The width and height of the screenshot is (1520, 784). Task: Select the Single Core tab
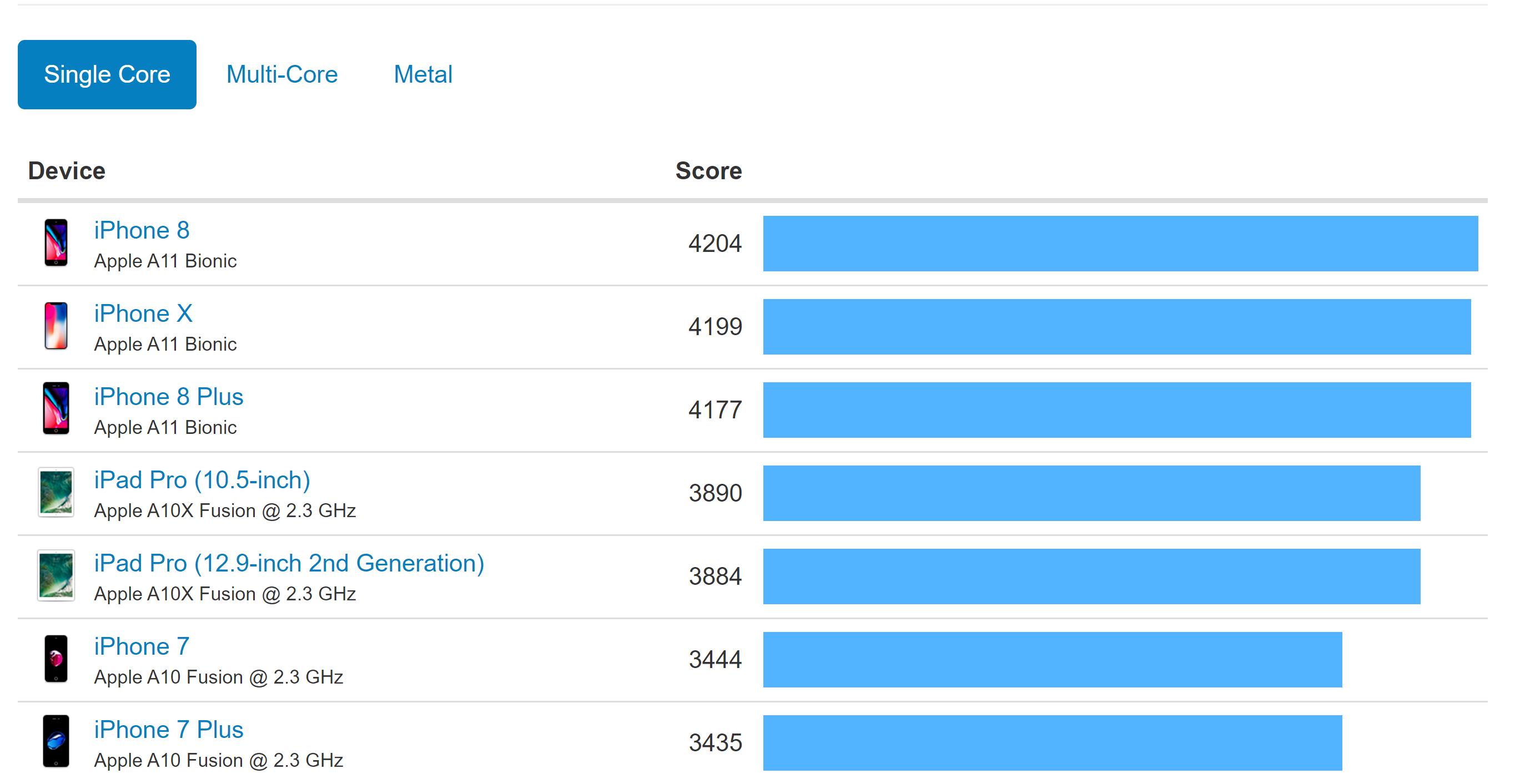[x=107, y=75]
